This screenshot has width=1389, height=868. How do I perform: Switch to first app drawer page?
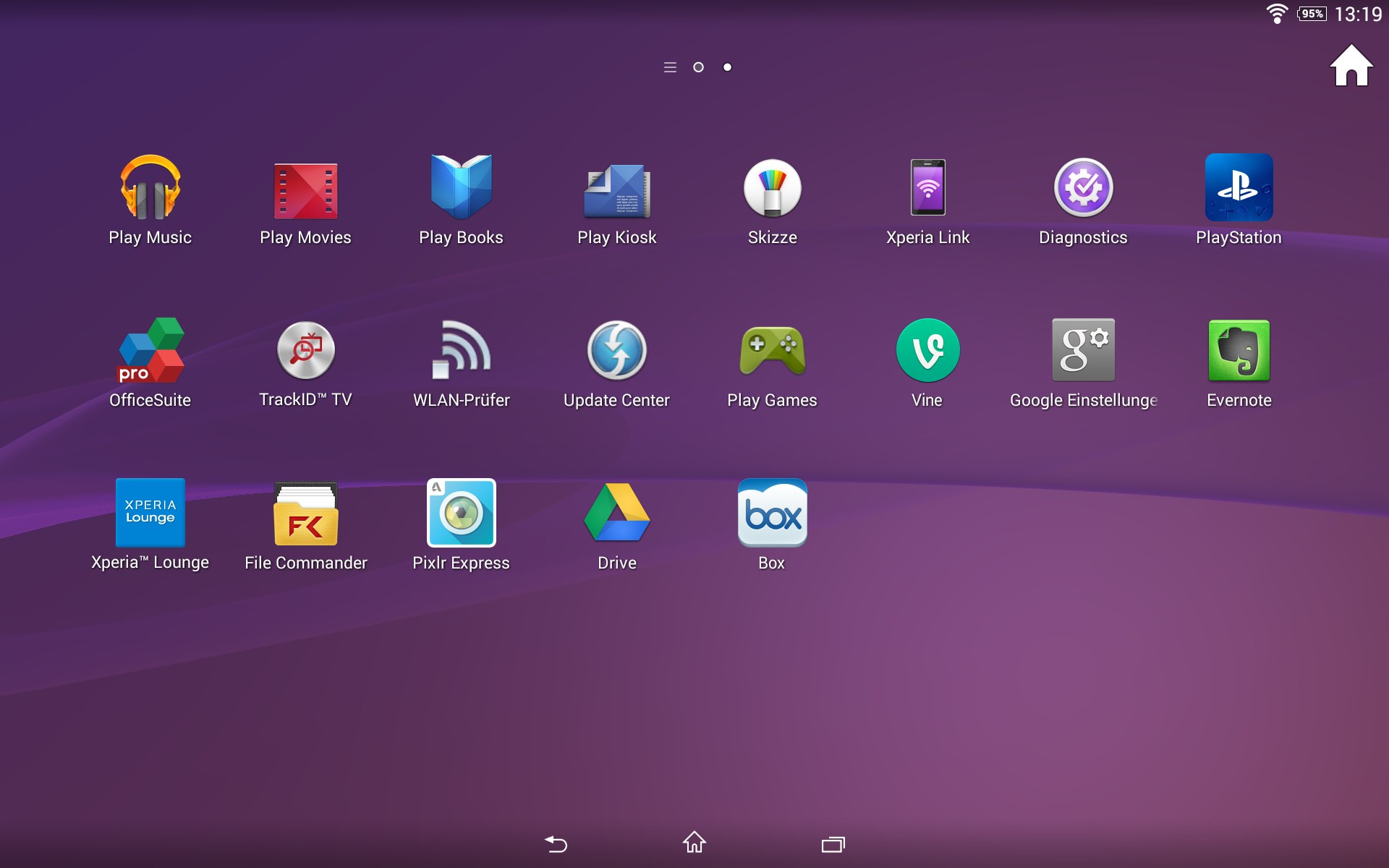698,67
